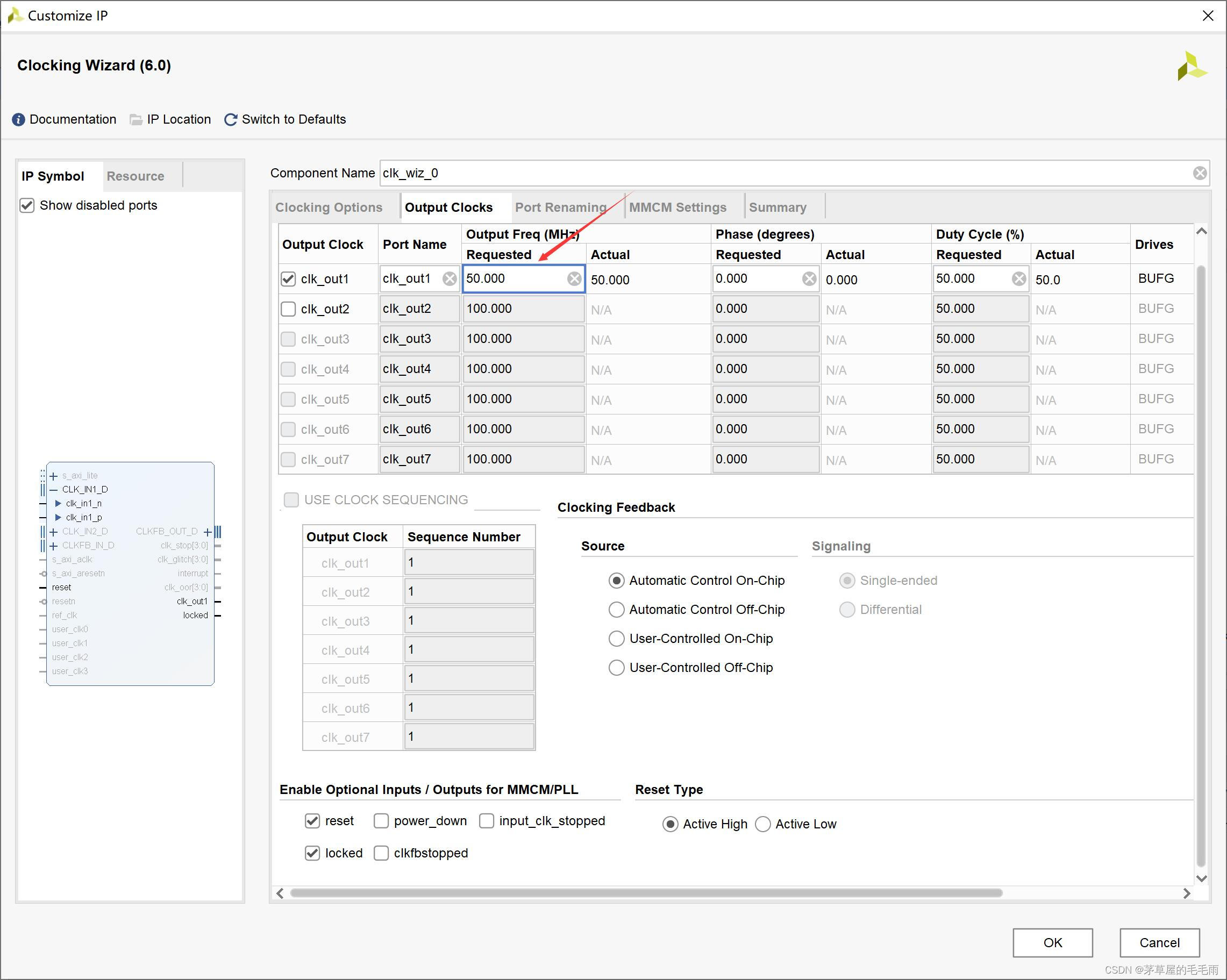This screenshot has width=1227, height=980.
Task: Select Active Low reset type
Action: coord(762,824)
